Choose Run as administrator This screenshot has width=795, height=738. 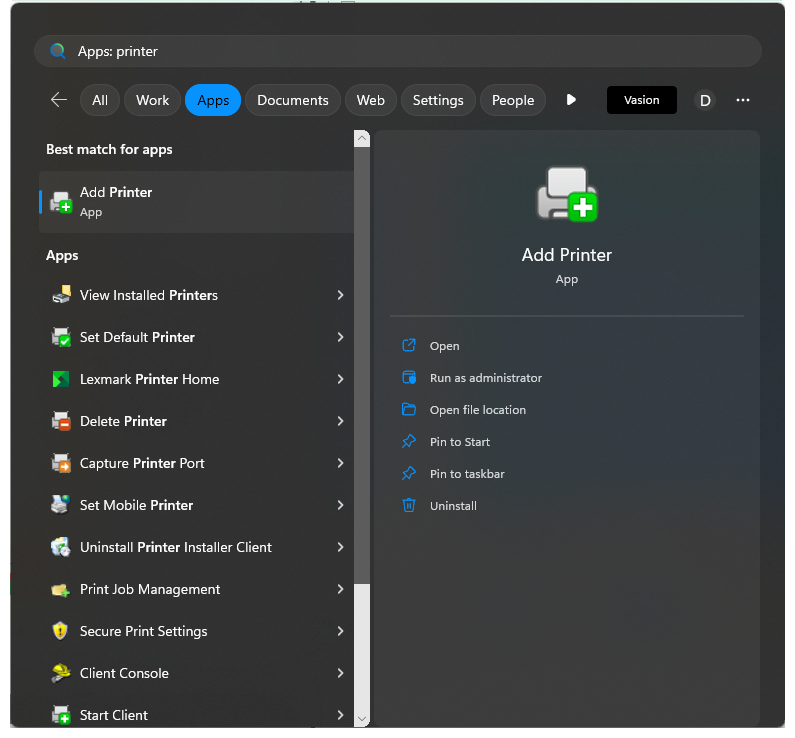tap(485, 378)
